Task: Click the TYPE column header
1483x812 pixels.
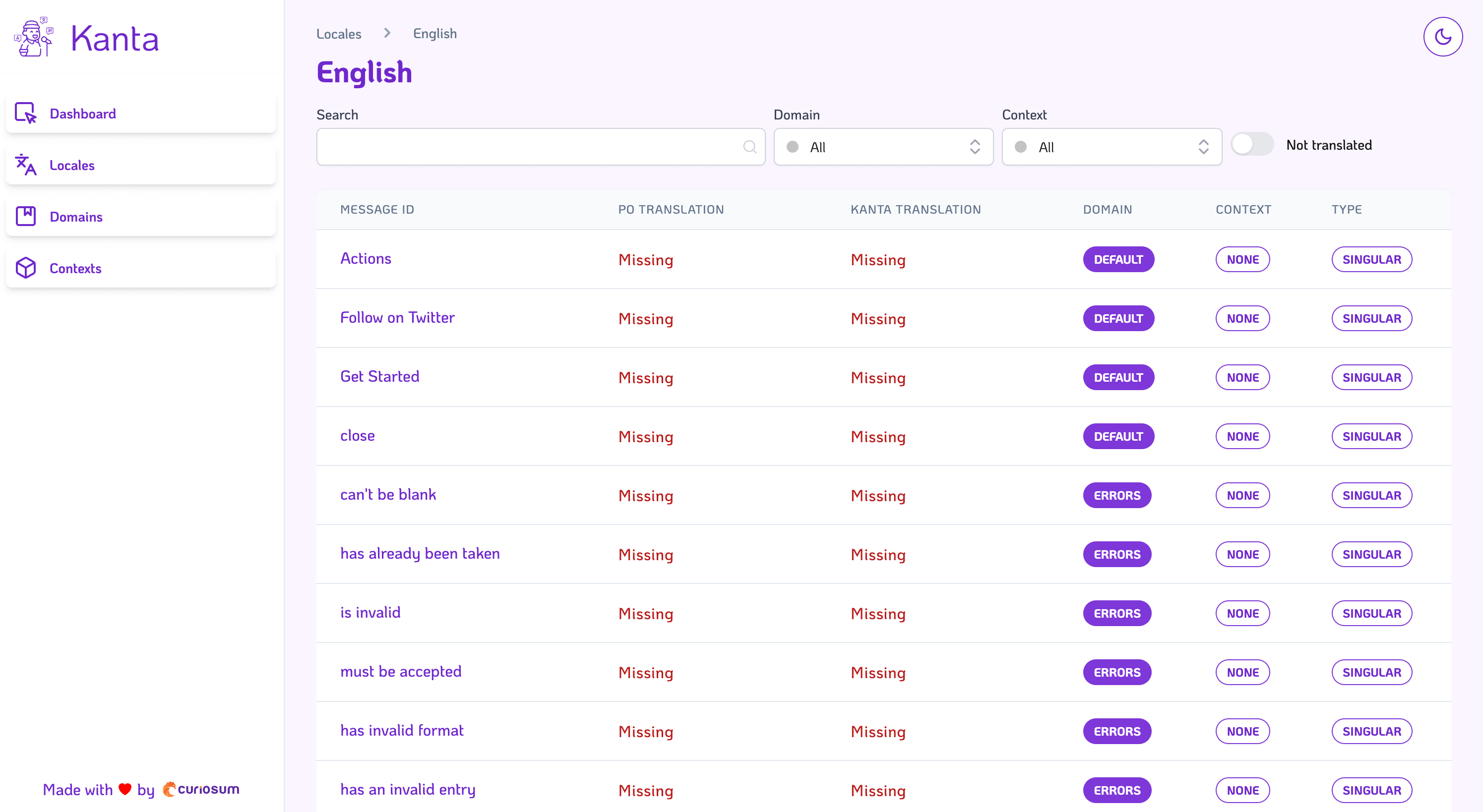Action: tap(1347, 210)
